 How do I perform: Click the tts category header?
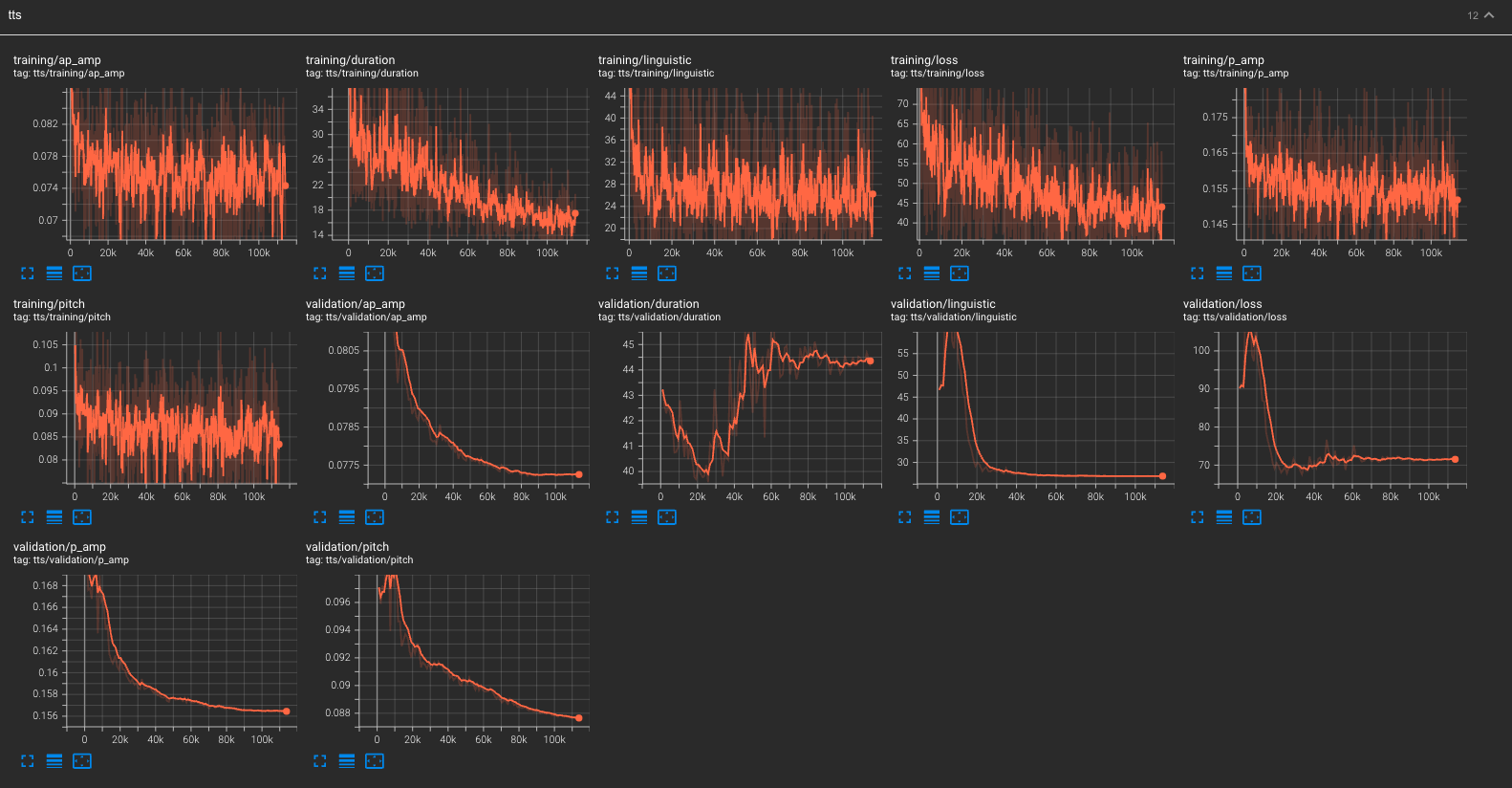756,16
